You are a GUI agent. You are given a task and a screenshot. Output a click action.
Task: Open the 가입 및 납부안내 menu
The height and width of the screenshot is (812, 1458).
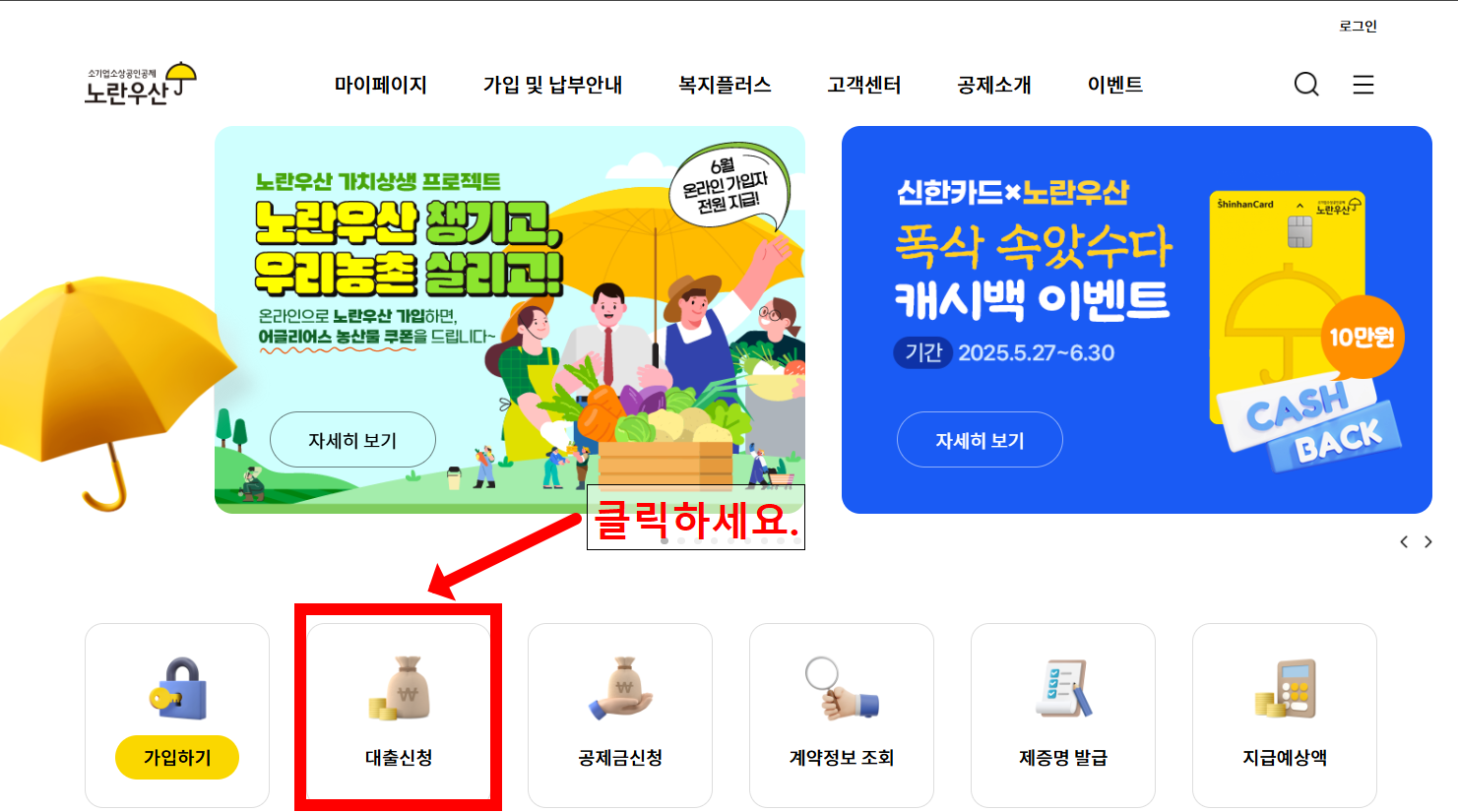tap(552, 85)
